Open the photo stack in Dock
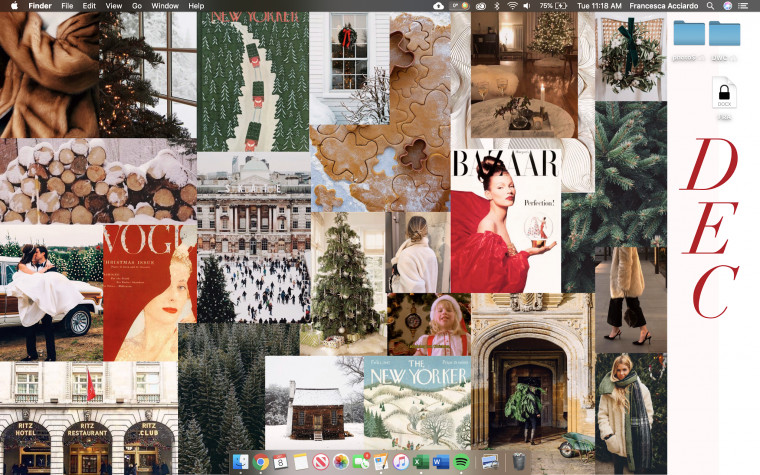The height and width of the screenshot is (475, 760). point(490,462)
